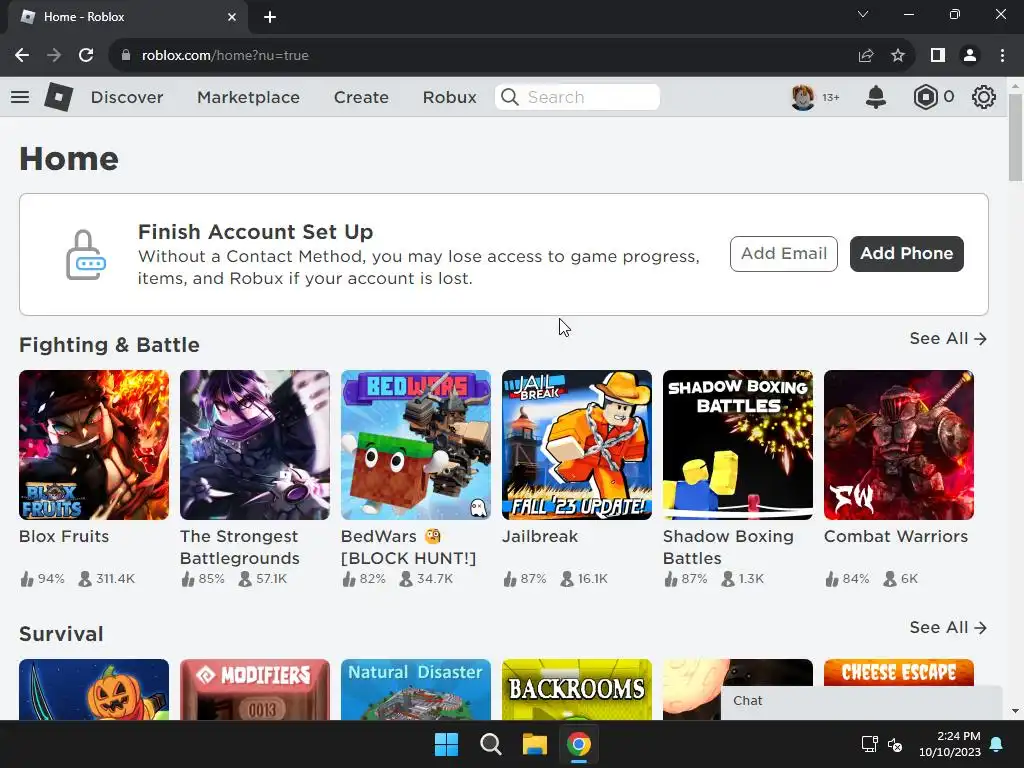
Task: Open the Robux menu item
Action: pos(449,97)
